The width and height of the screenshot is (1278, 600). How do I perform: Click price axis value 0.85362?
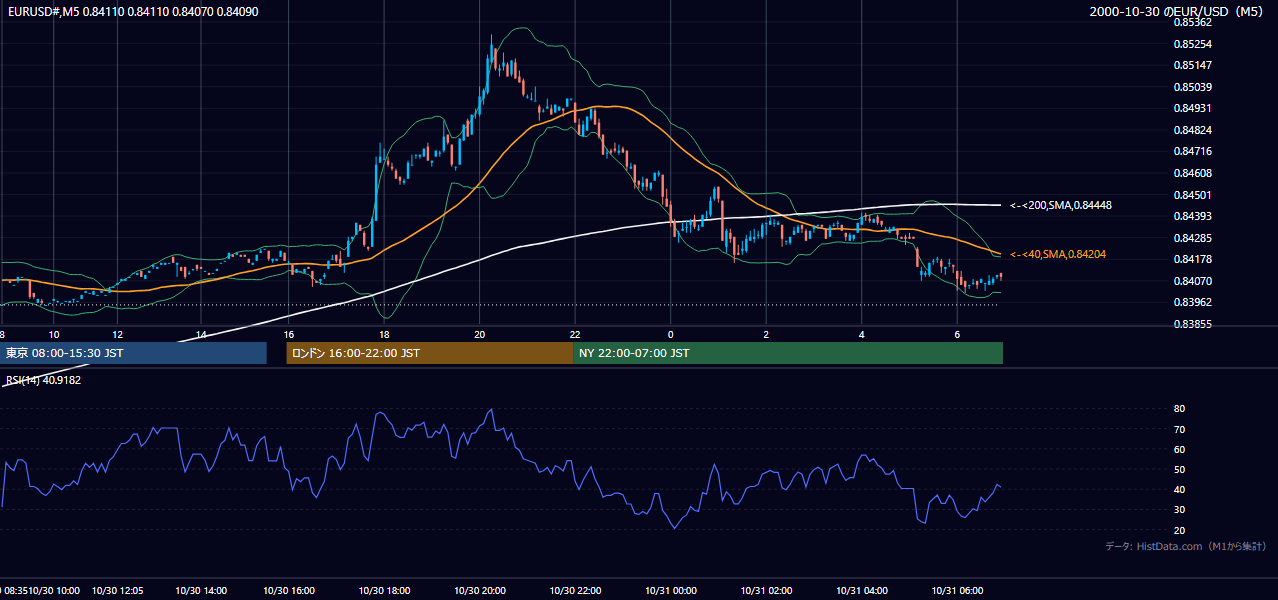(1192, 22)
